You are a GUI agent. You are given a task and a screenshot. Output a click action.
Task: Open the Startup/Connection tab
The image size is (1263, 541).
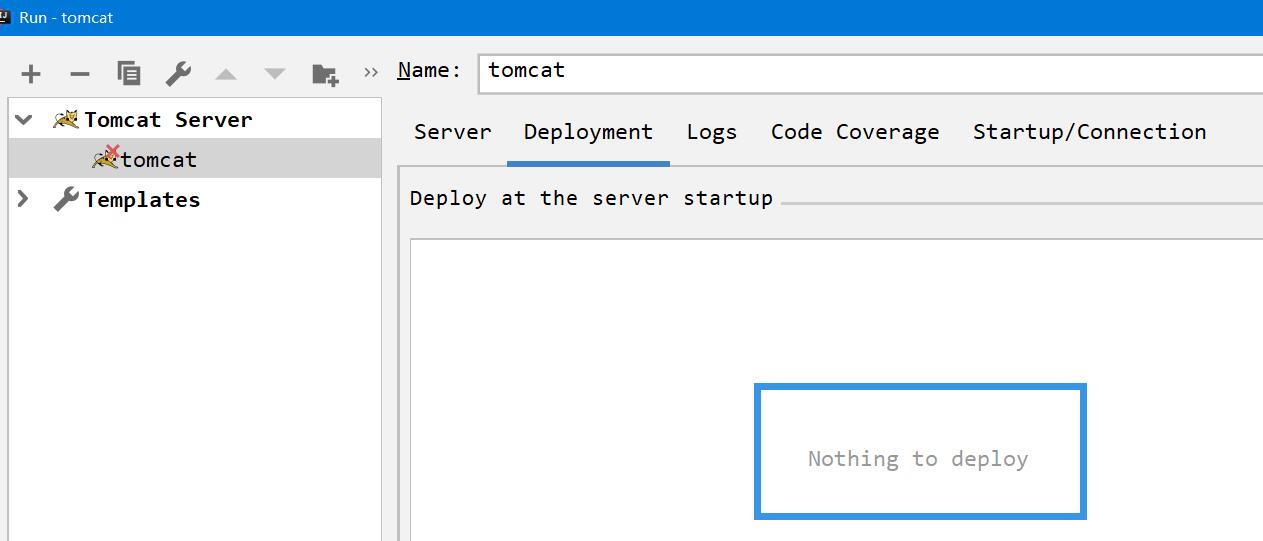1089,132
